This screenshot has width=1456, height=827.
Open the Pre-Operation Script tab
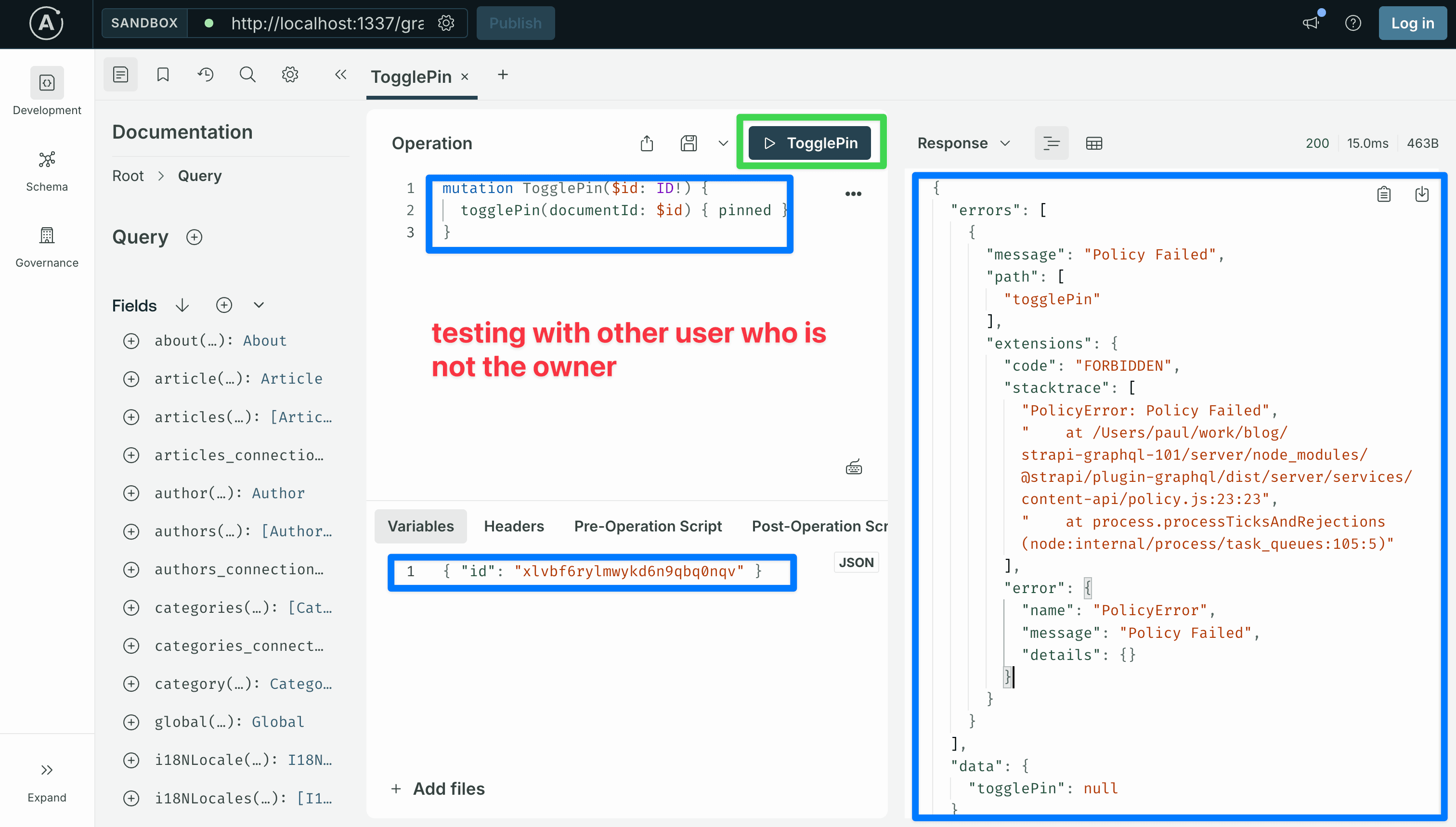[x=648, y=526]
